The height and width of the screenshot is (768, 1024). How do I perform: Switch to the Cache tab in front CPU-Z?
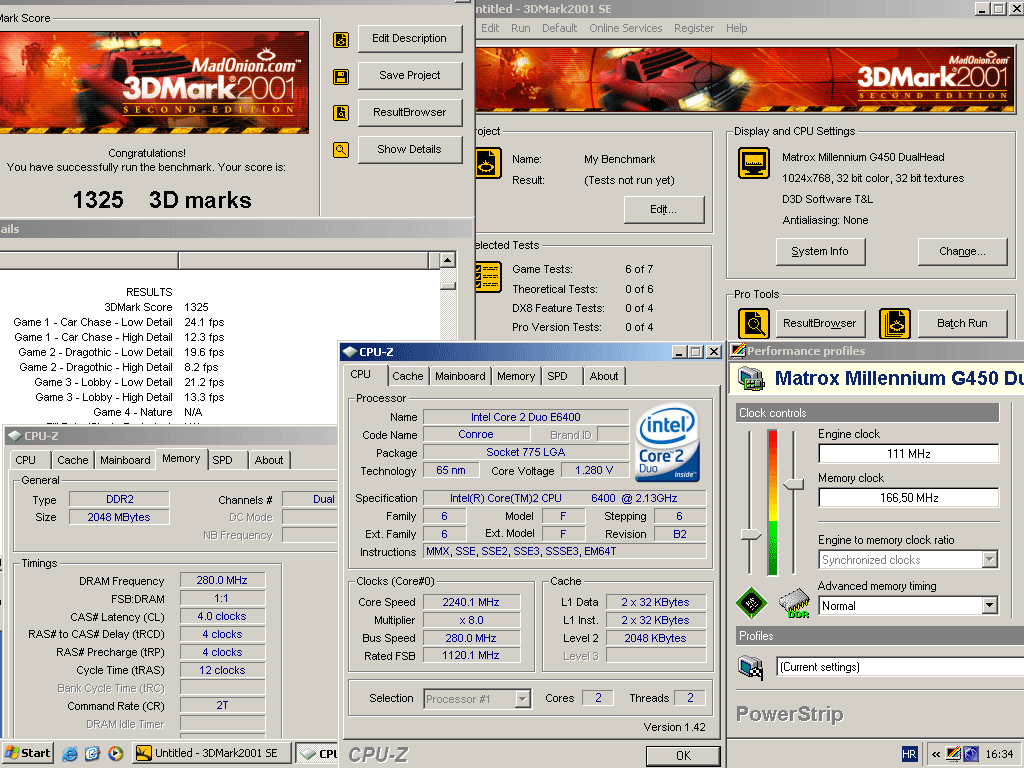coord(408,376)
